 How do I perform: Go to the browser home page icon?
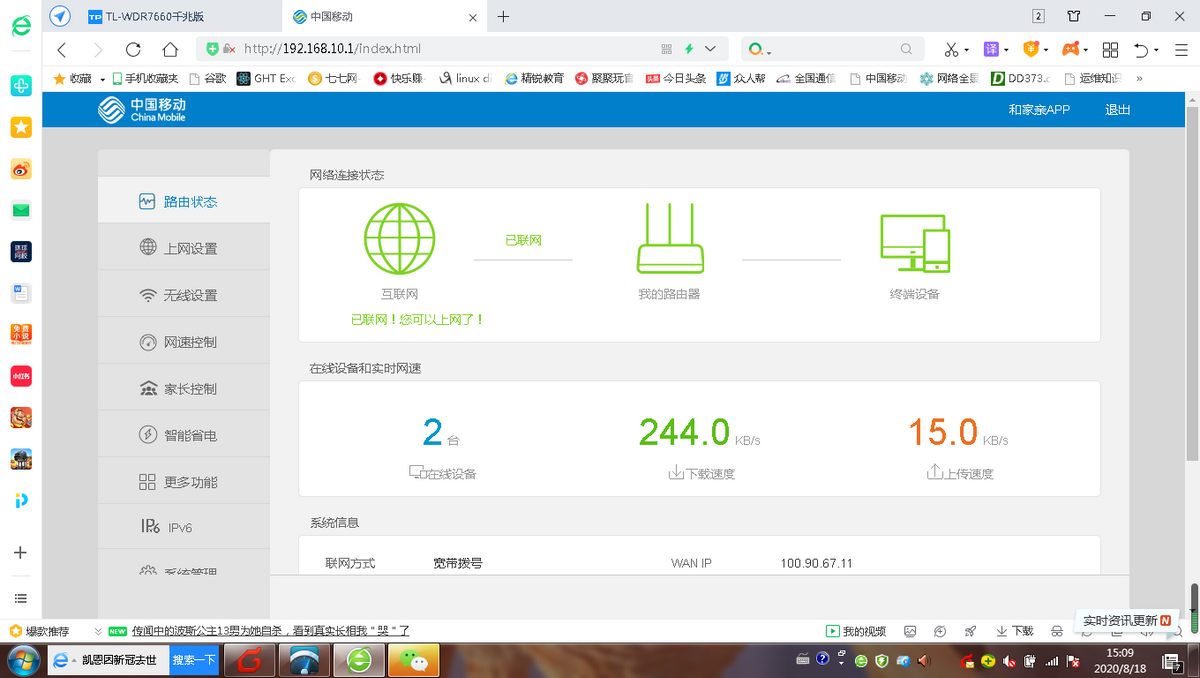(170, 49)
